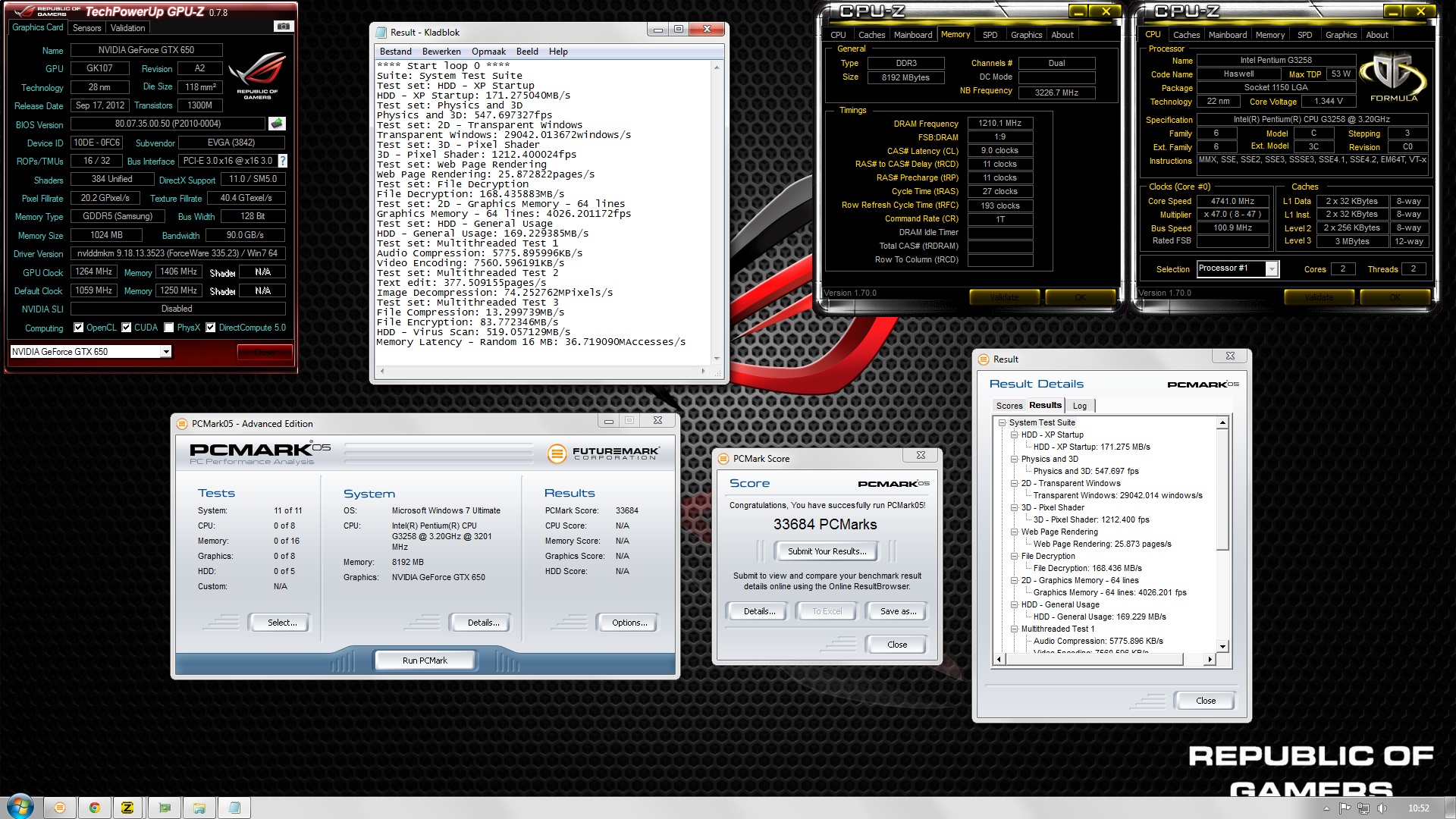Open the Help menu in Notepad
1456x819 pixels.
(x=558, y=52)
